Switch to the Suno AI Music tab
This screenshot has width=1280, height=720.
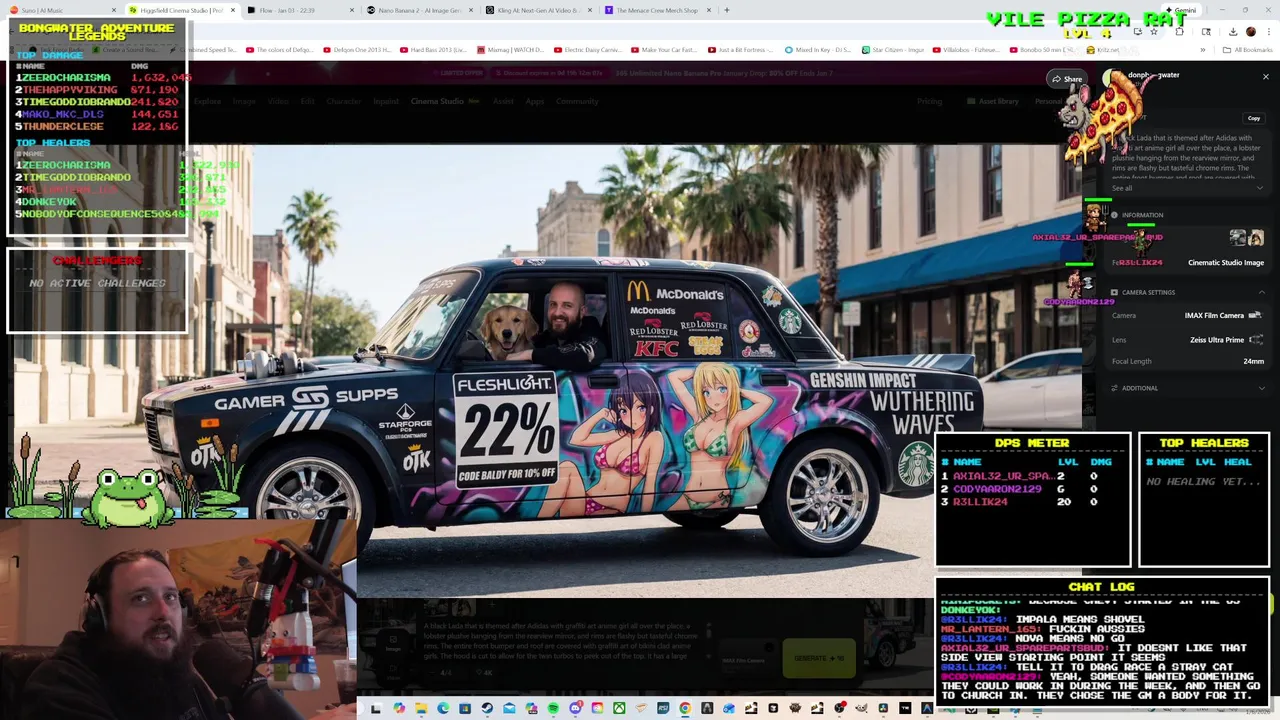click(x=60, y=10)
